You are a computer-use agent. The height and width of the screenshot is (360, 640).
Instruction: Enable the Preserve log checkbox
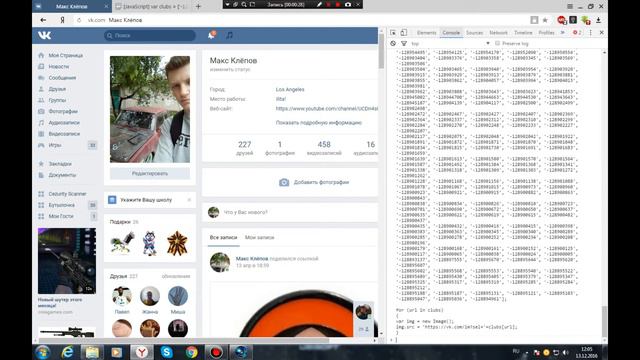click(x=498, y=43)
